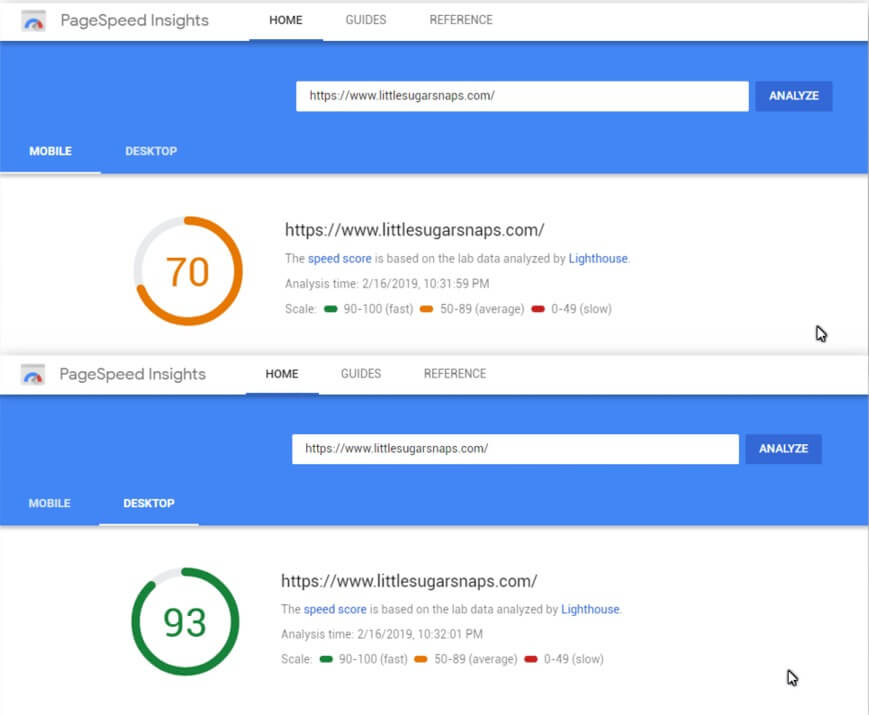Click the 'Analysis time: 2/16/2019, 10:32:01 PM' text

pyautogui.click(x=382, y=634)
